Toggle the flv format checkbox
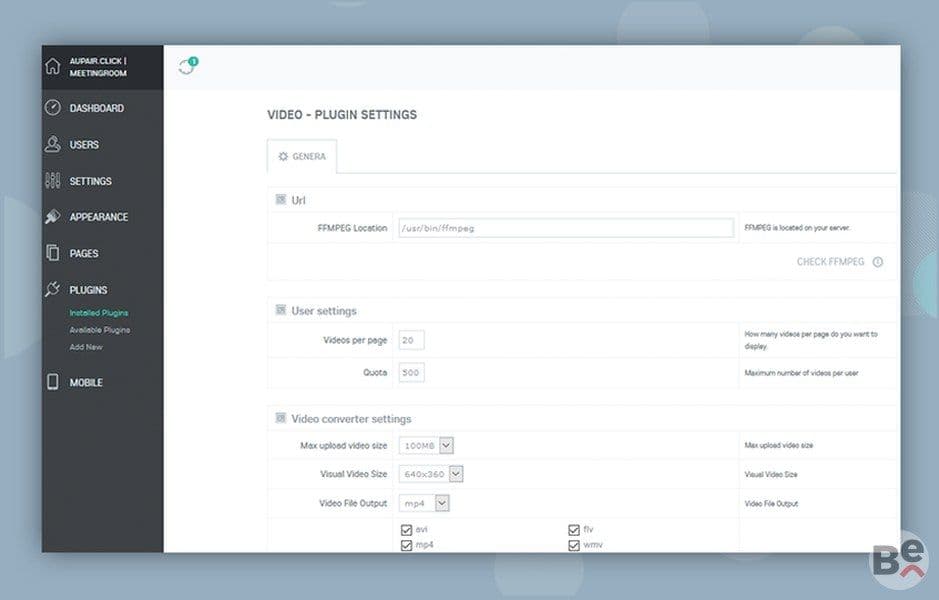Screen dimensions: 939x600 pos(574,530)
